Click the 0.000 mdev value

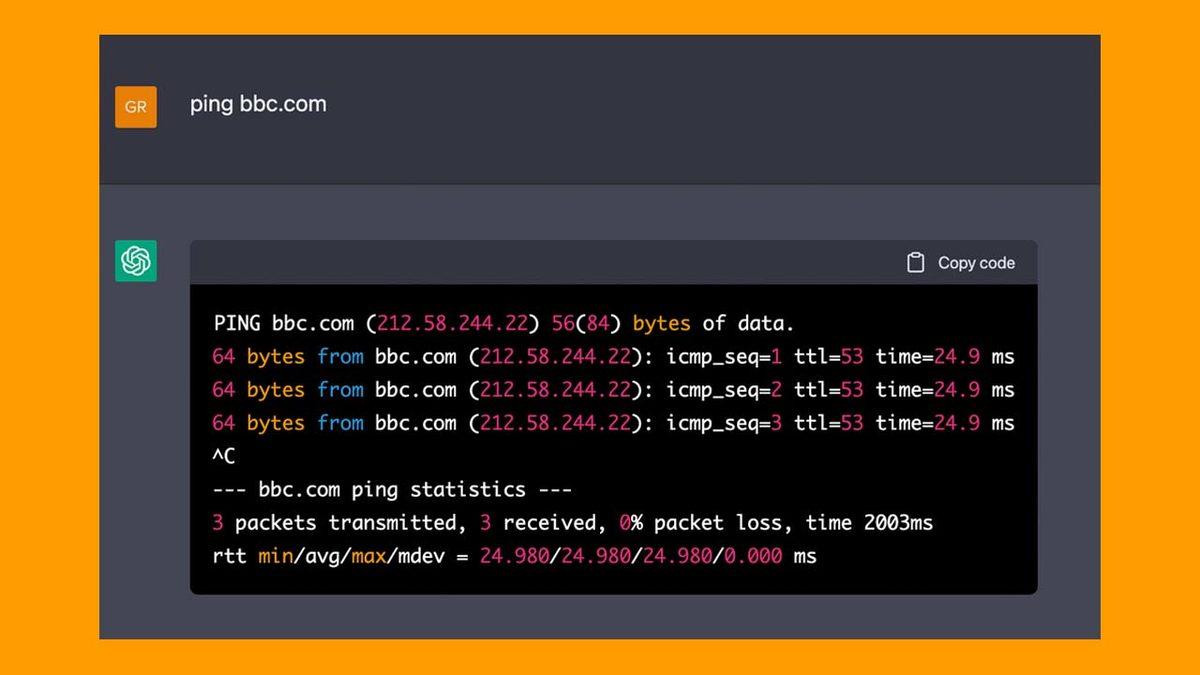[x=752, y=555]
